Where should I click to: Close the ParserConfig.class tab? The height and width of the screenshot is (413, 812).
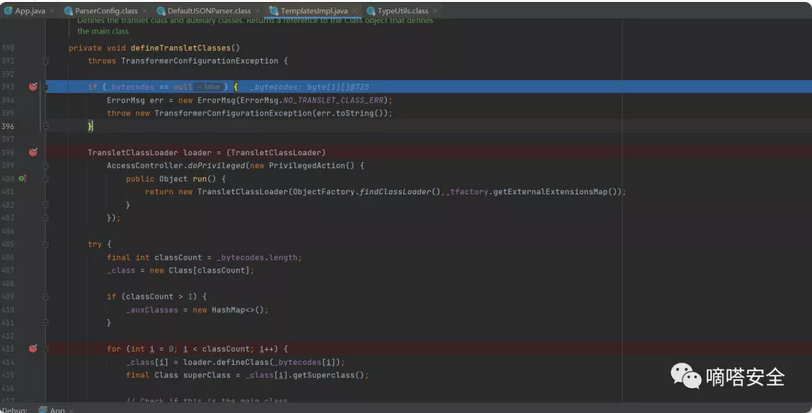click(x=144, y=11)
